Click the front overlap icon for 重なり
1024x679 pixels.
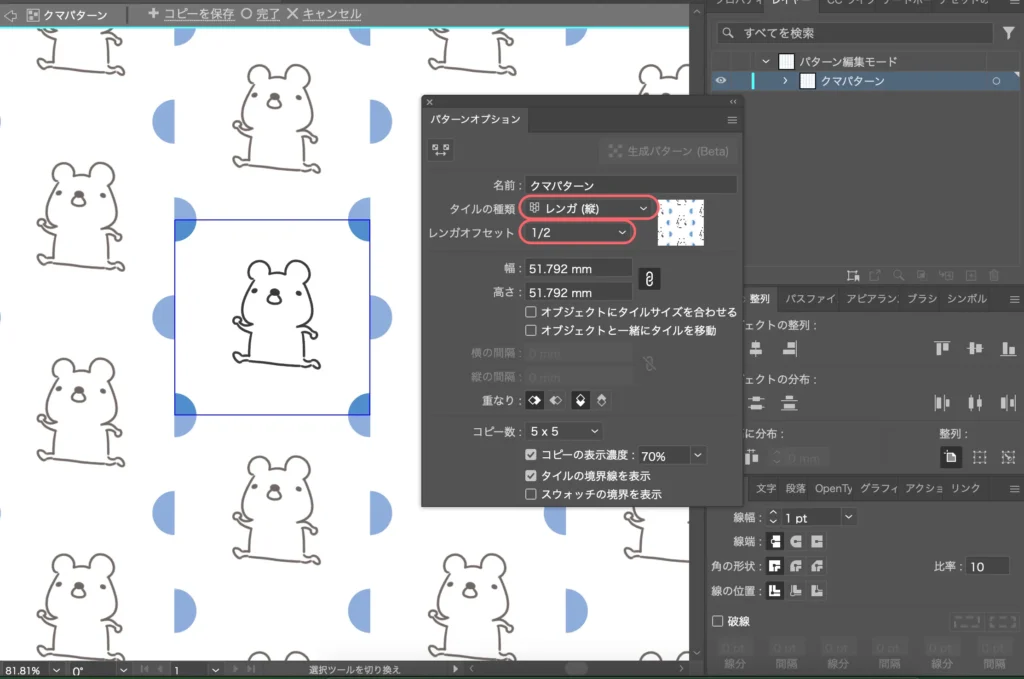coord(535,399)
